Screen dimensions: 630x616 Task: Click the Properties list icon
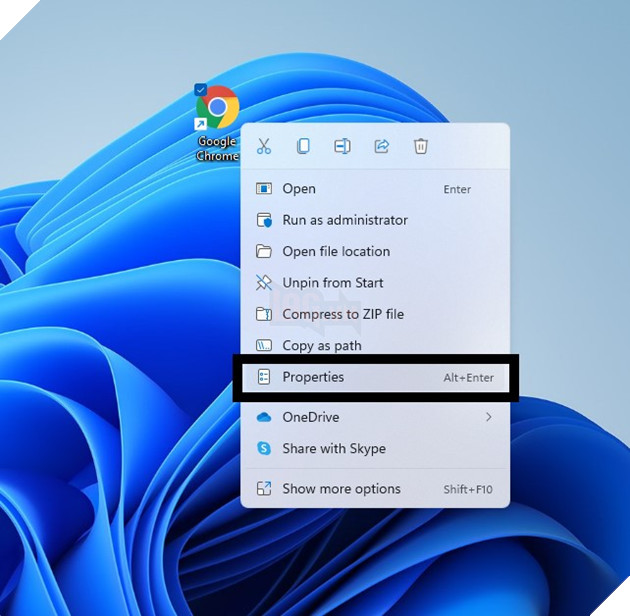click(x=264, y=377)
